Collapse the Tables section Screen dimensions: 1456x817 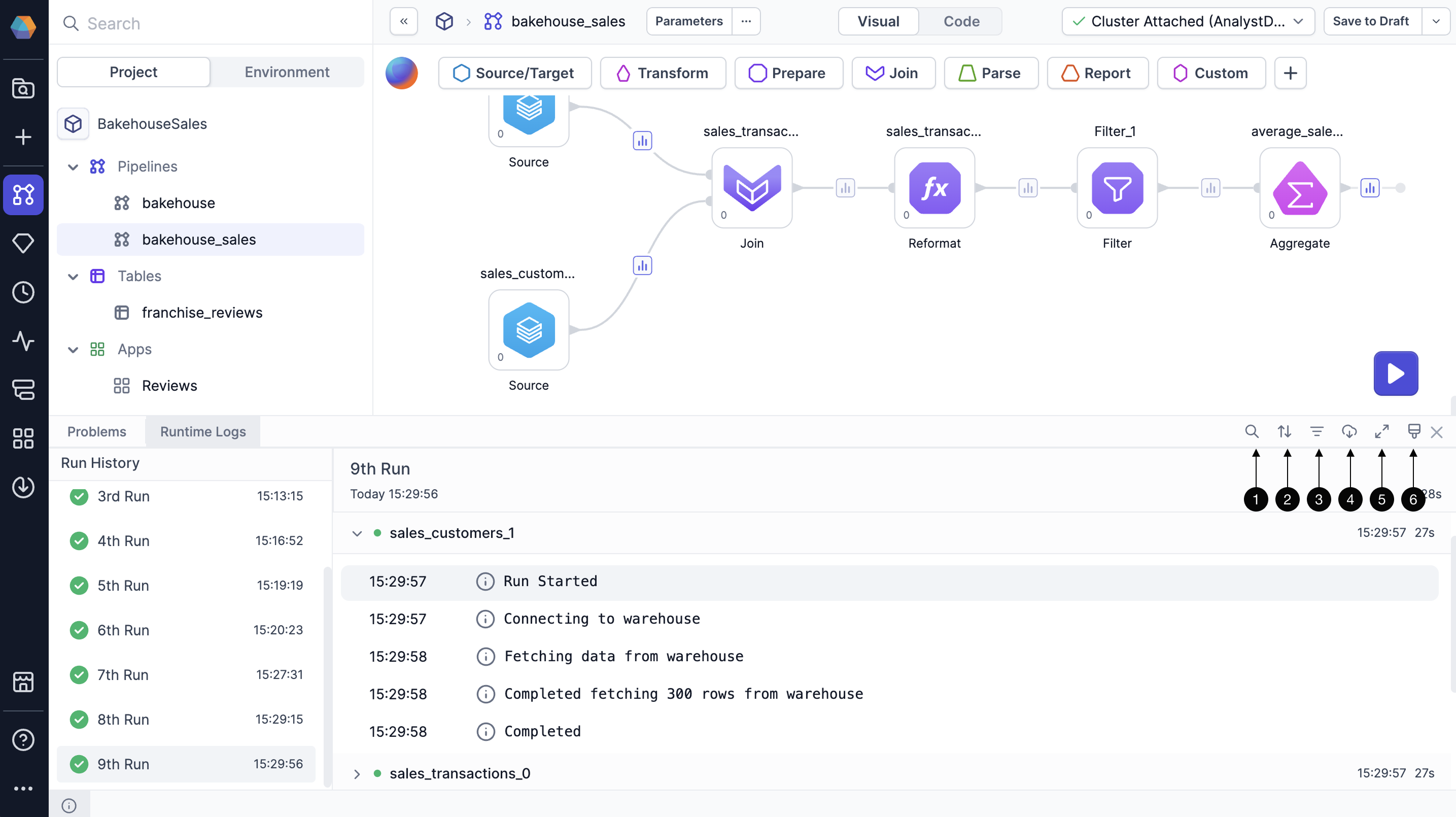pyautogui.click(x=73, y=277)
